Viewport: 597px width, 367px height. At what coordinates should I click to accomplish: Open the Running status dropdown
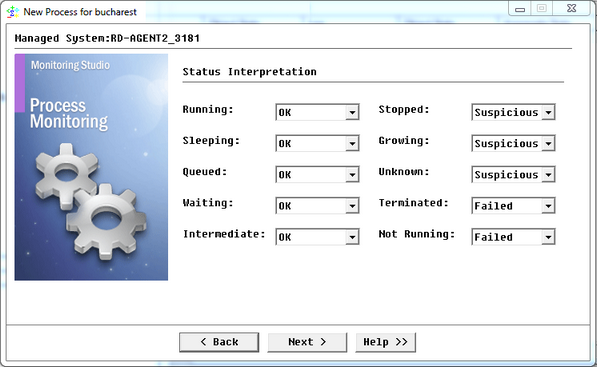click(317, 112)
